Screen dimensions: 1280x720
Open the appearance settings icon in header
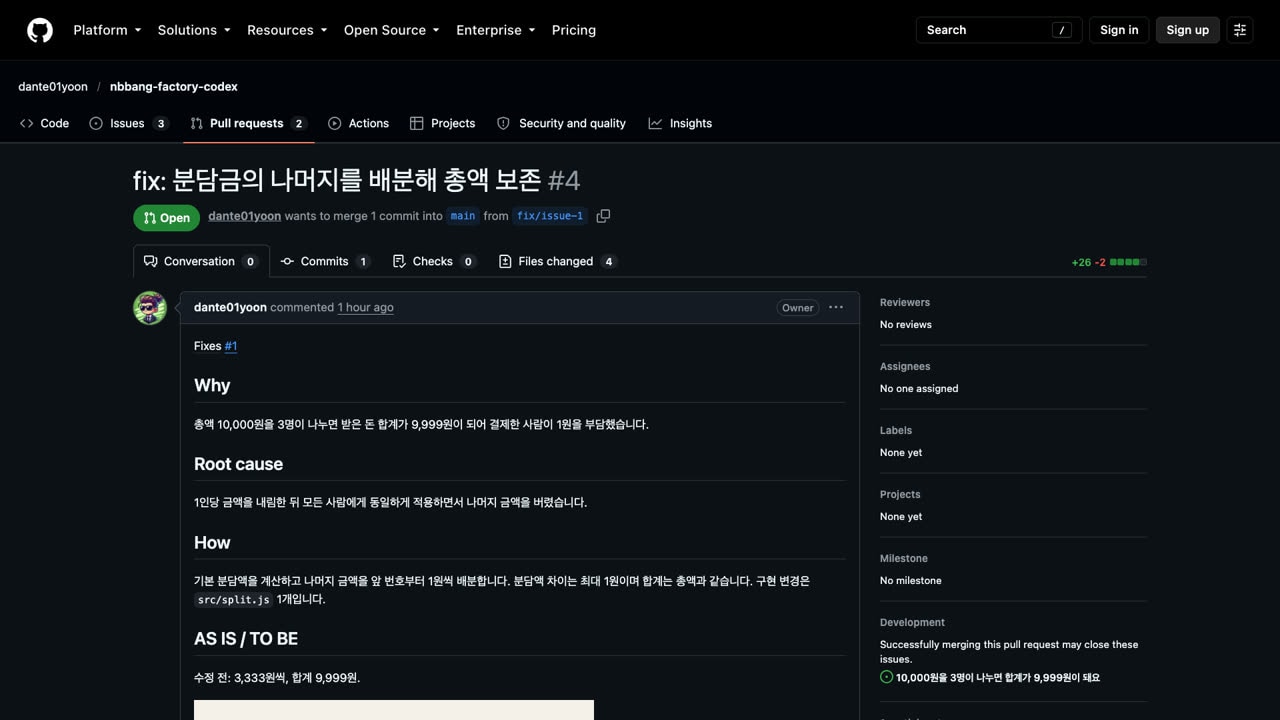tap(1240, 30)
